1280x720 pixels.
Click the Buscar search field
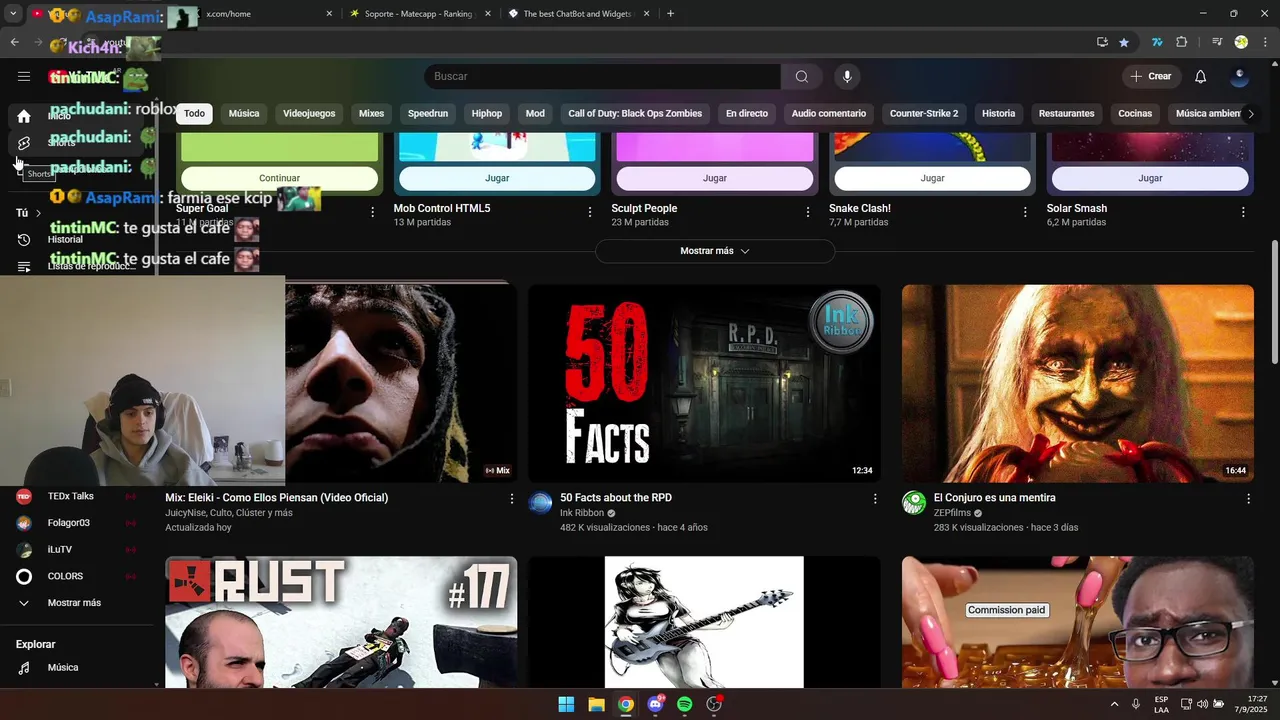point(602,77)
